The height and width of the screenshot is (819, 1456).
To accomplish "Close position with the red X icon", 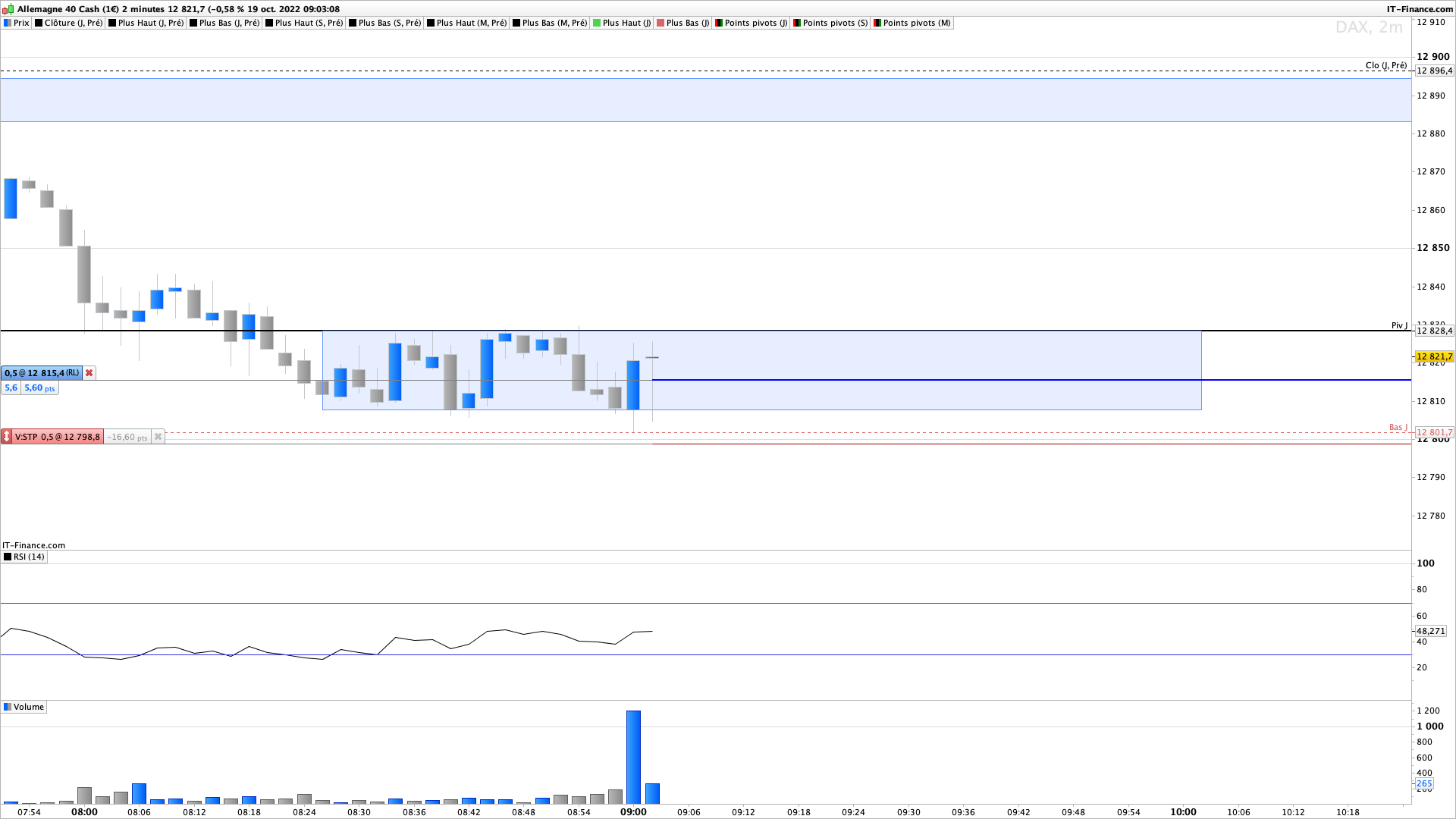I will tap(89, 373).
